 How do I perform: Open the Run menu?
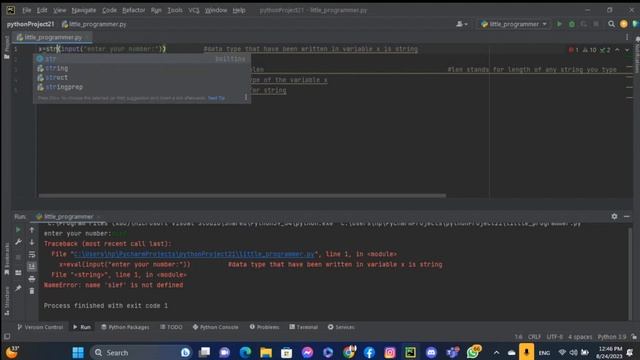click(x=156, y=10)
